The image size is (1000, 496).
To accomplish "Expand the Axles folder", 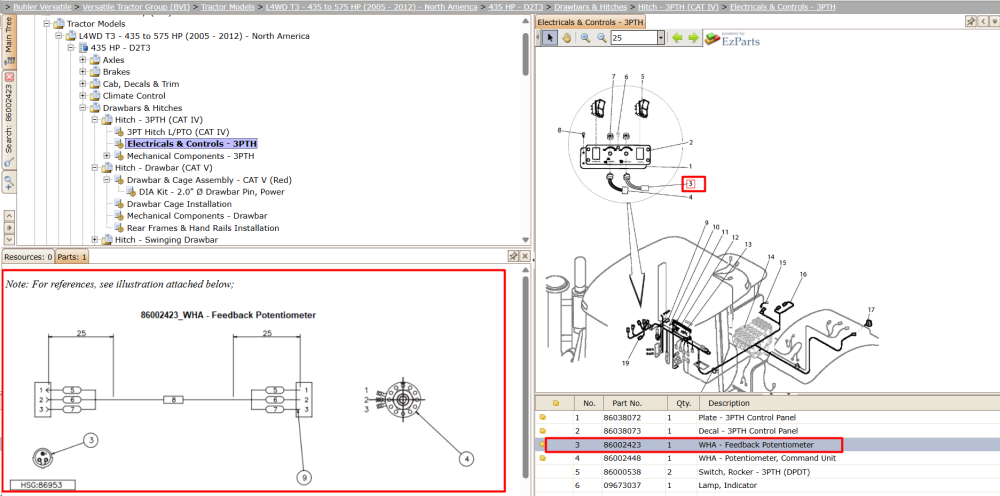I will [x=83, y=60].
